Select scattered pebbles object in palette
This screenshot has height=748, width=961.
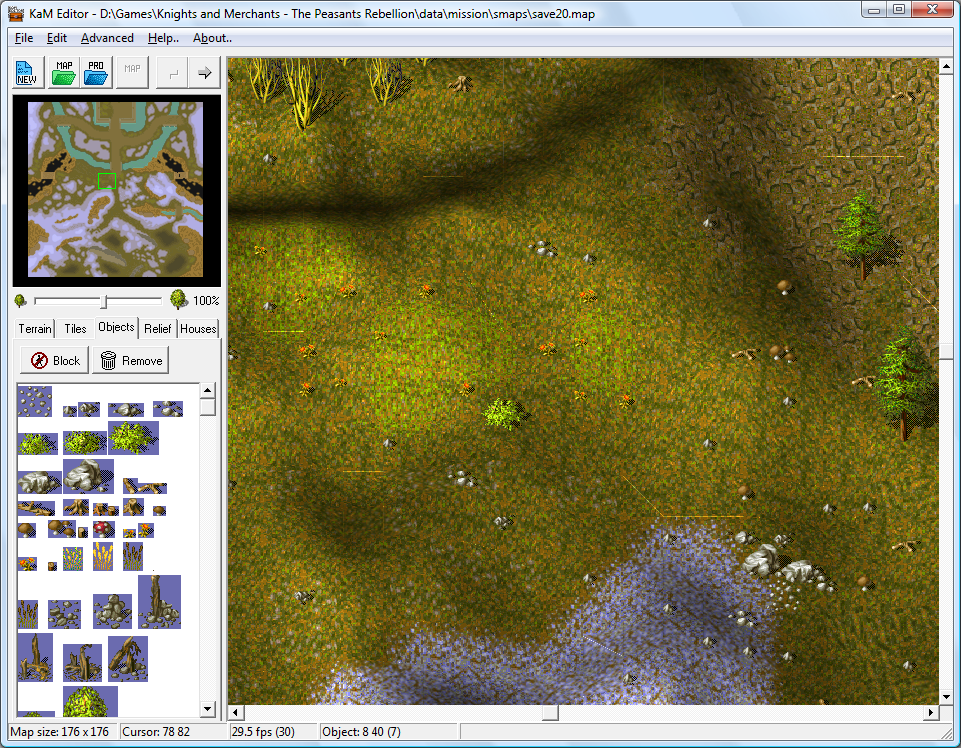coord(35,401)
